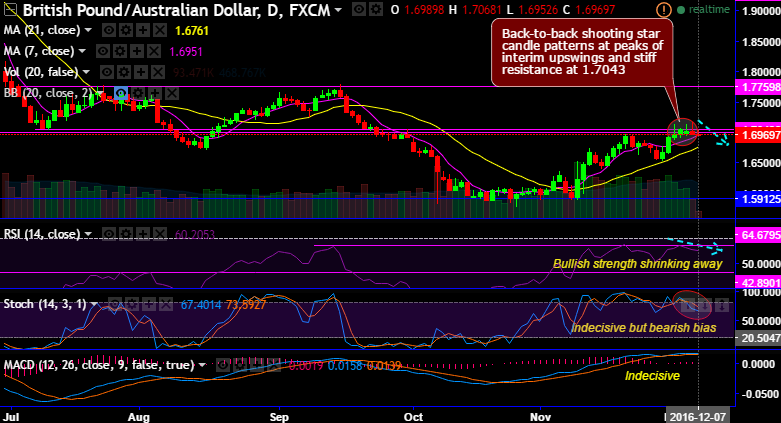
Task: Click the RSI (14, close) label
Action: pos(42,234)
